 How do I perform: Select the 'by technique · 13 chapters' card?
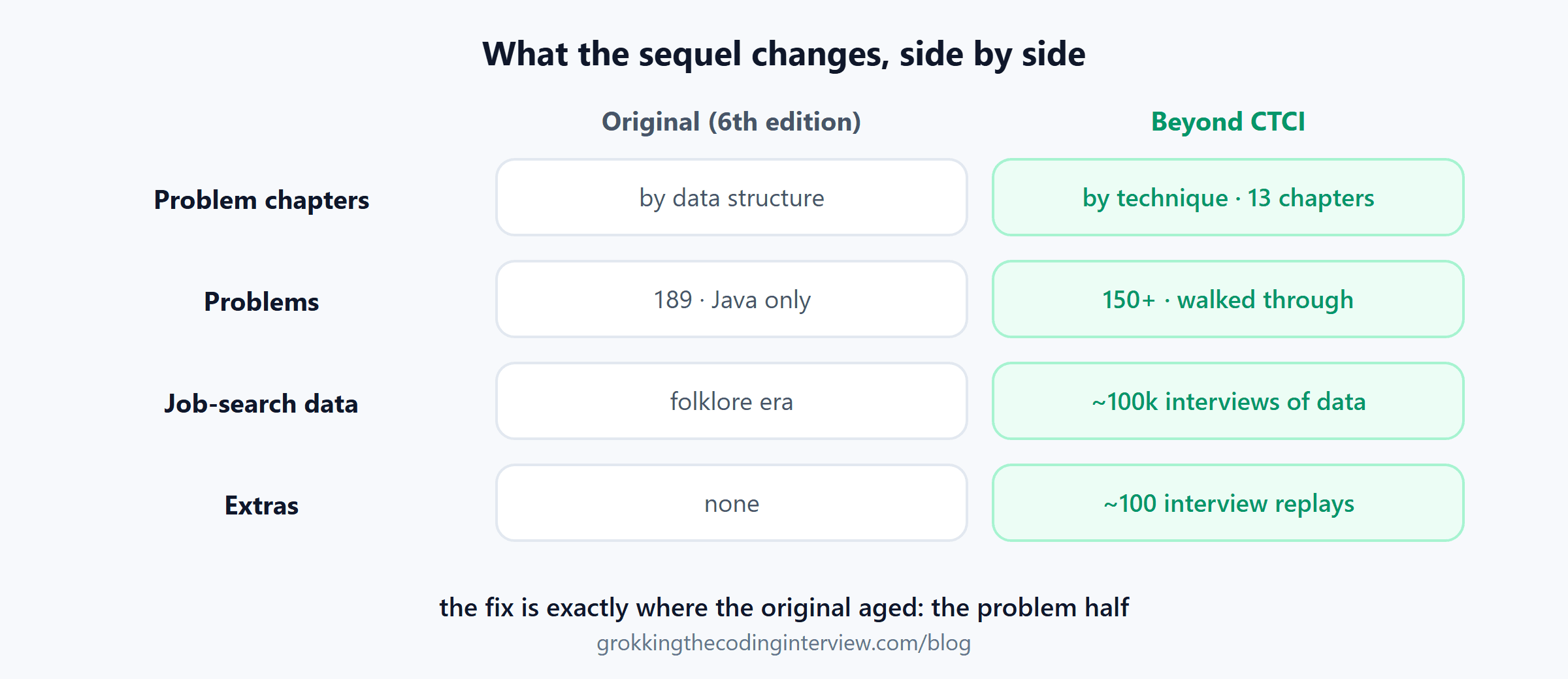coord(1228,197)
